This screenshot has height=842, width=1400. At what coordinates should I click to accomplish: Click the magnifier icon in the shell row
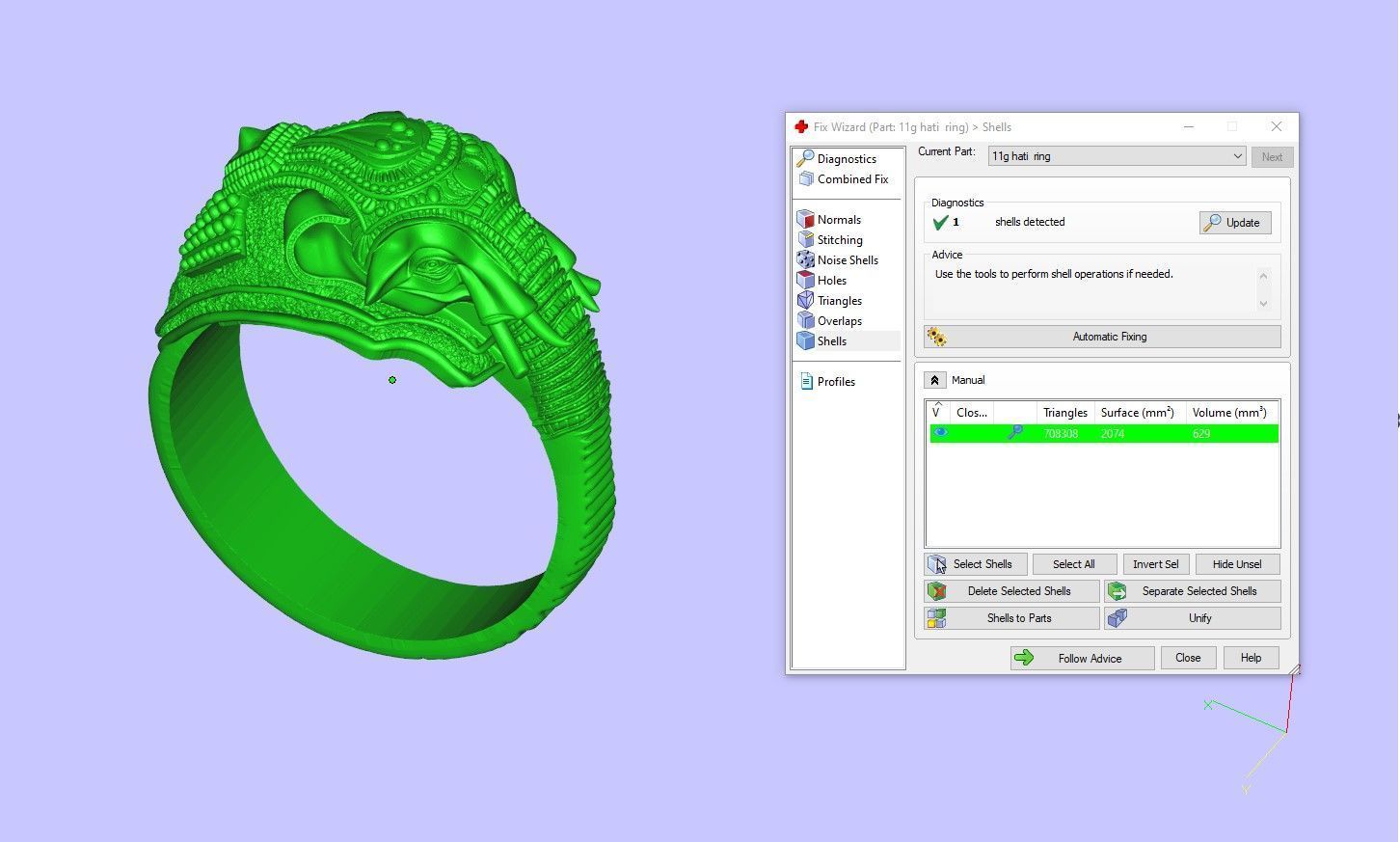[1014, 433]
